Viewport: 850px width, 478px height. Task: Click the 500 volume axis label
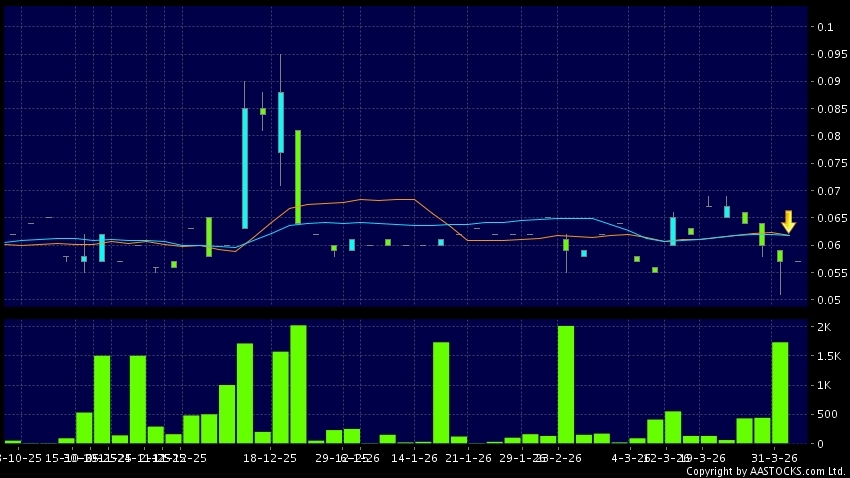pos(825,414)
